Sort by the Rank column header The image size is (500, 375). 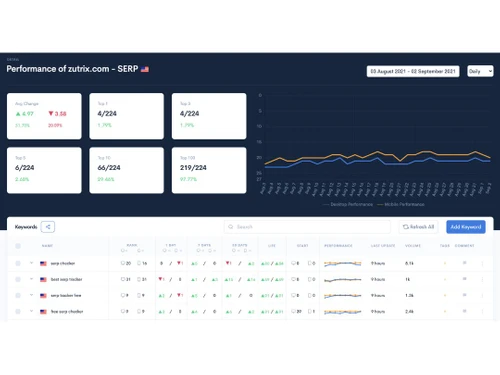click(x=132, y=245)
